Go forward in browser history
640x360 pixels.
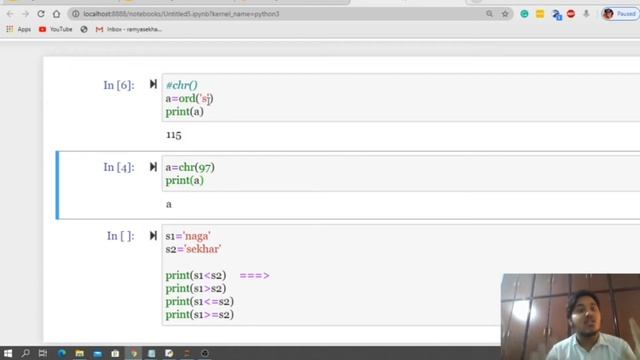tap(25, 14)
